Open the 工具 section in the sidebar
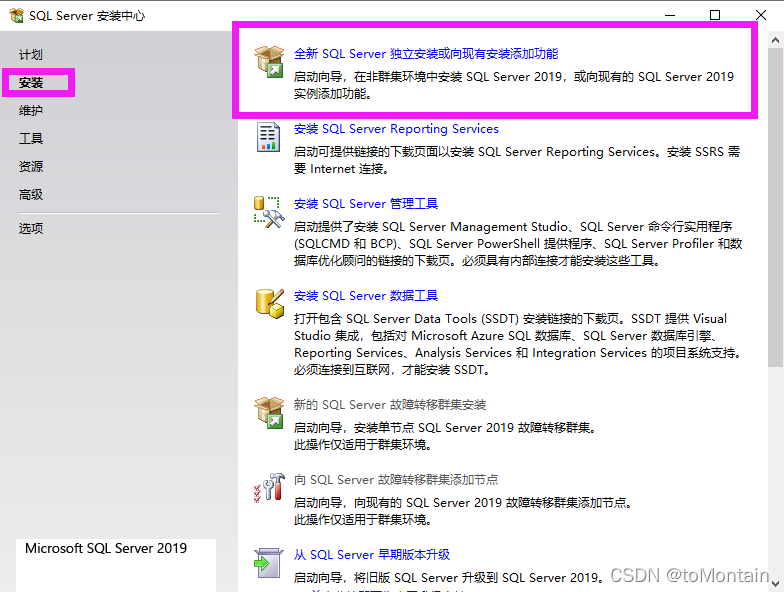 pyautogui.click(x=31, y=138)
